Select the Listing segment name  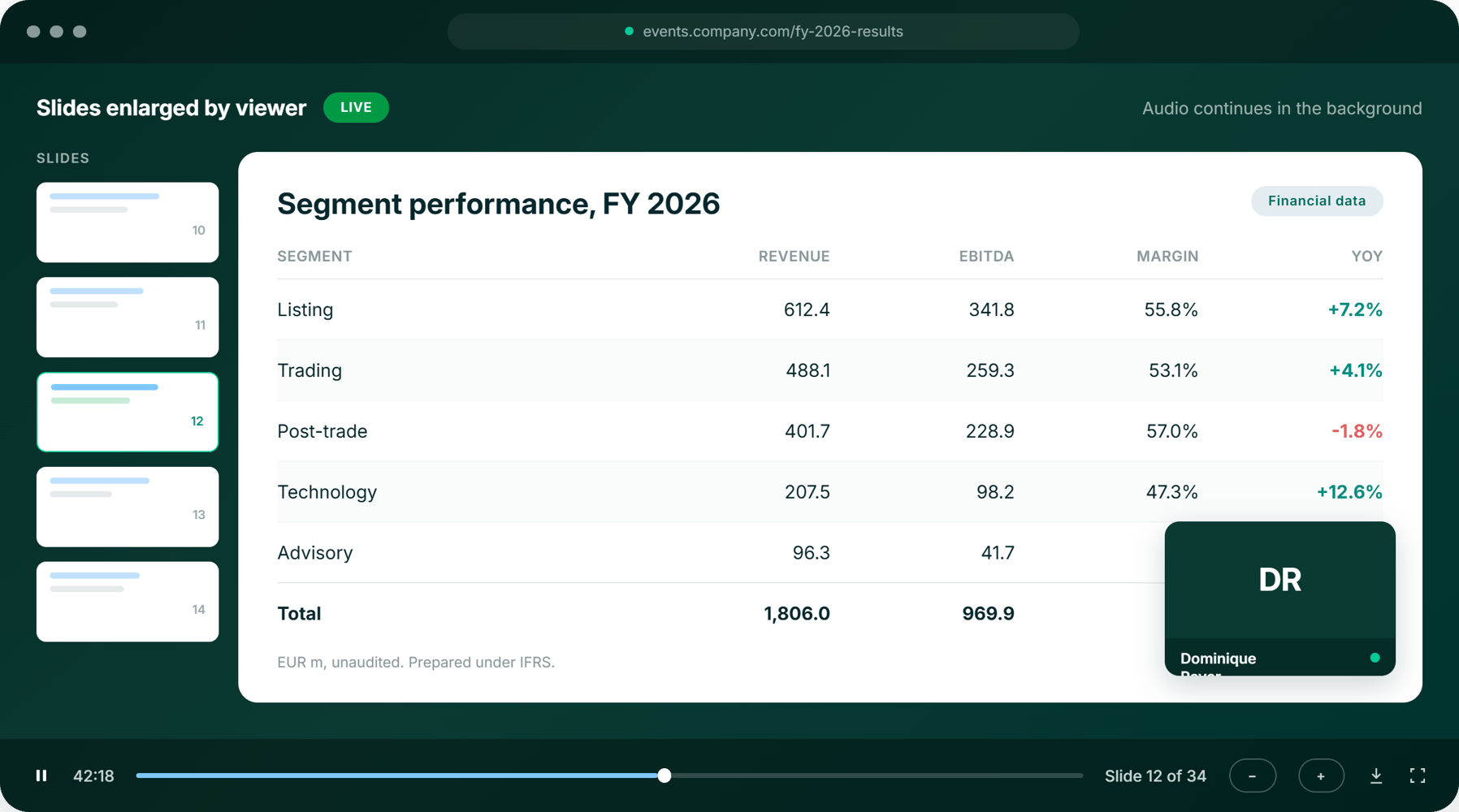305,309
